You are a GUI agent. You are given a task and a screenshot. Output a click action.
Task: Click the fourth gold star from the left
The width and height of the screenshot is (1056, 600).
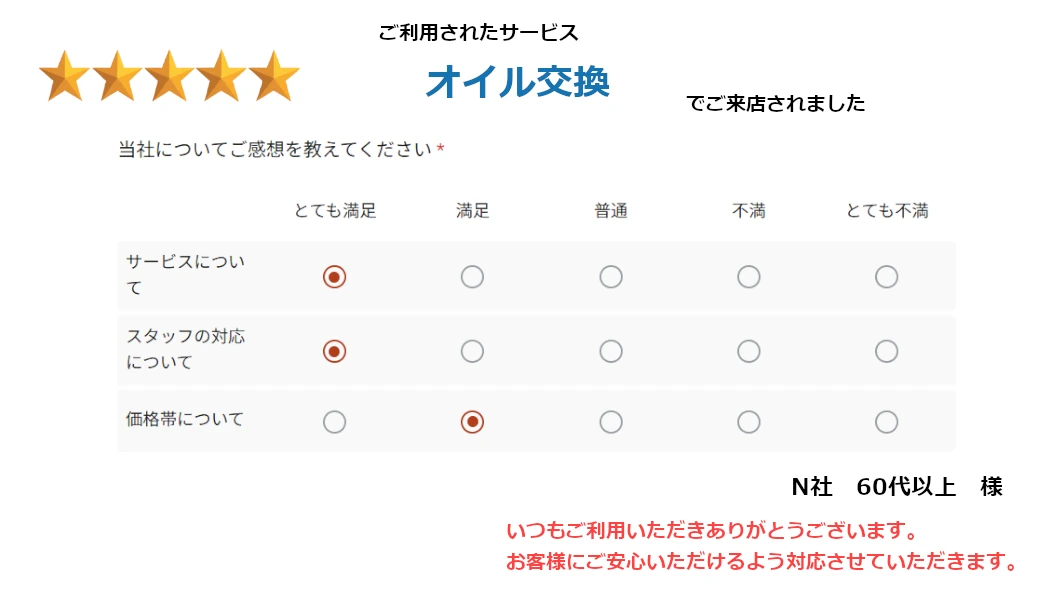coord(221,77)
